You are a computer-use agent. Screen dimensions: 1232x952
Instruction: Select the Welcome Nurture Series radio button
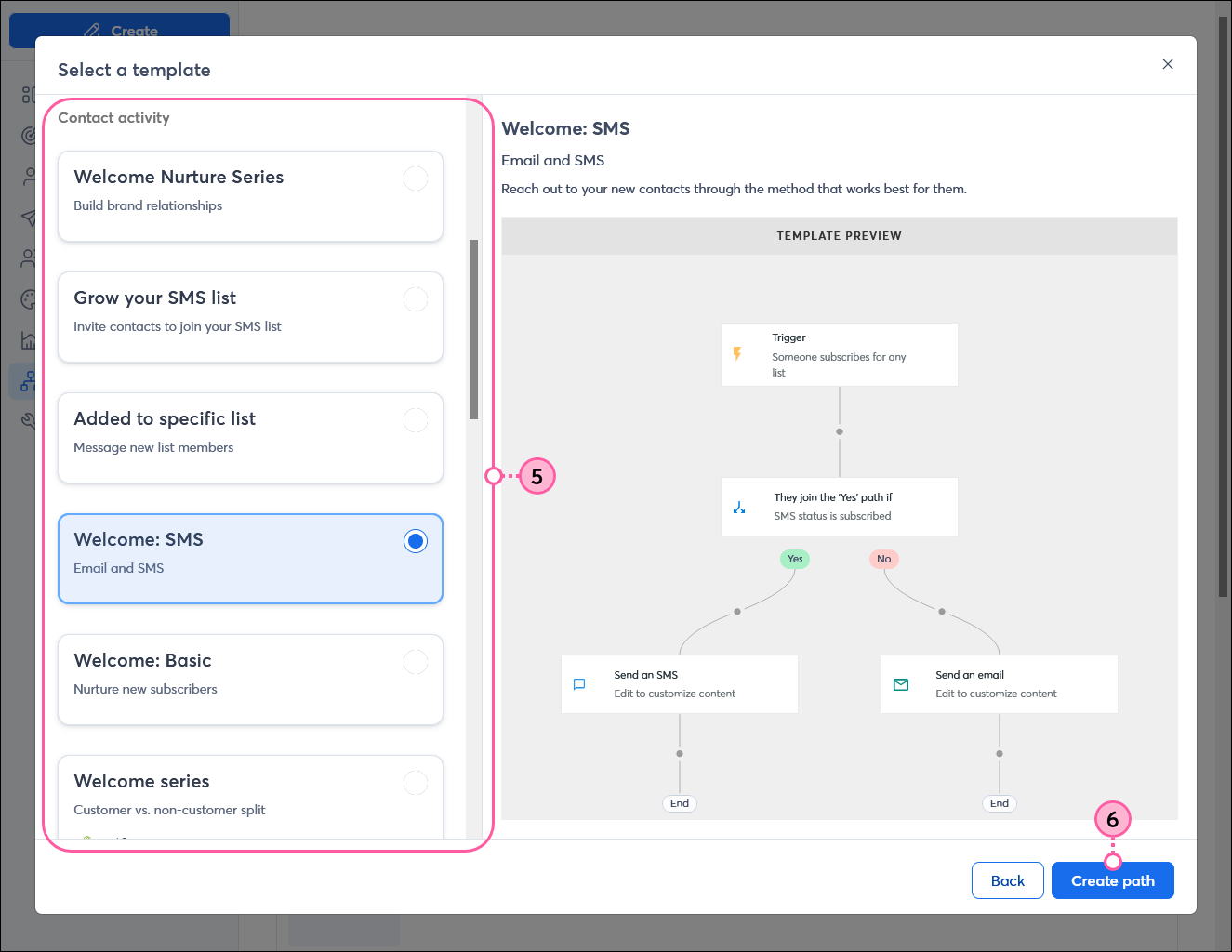[x=416, y=178]
